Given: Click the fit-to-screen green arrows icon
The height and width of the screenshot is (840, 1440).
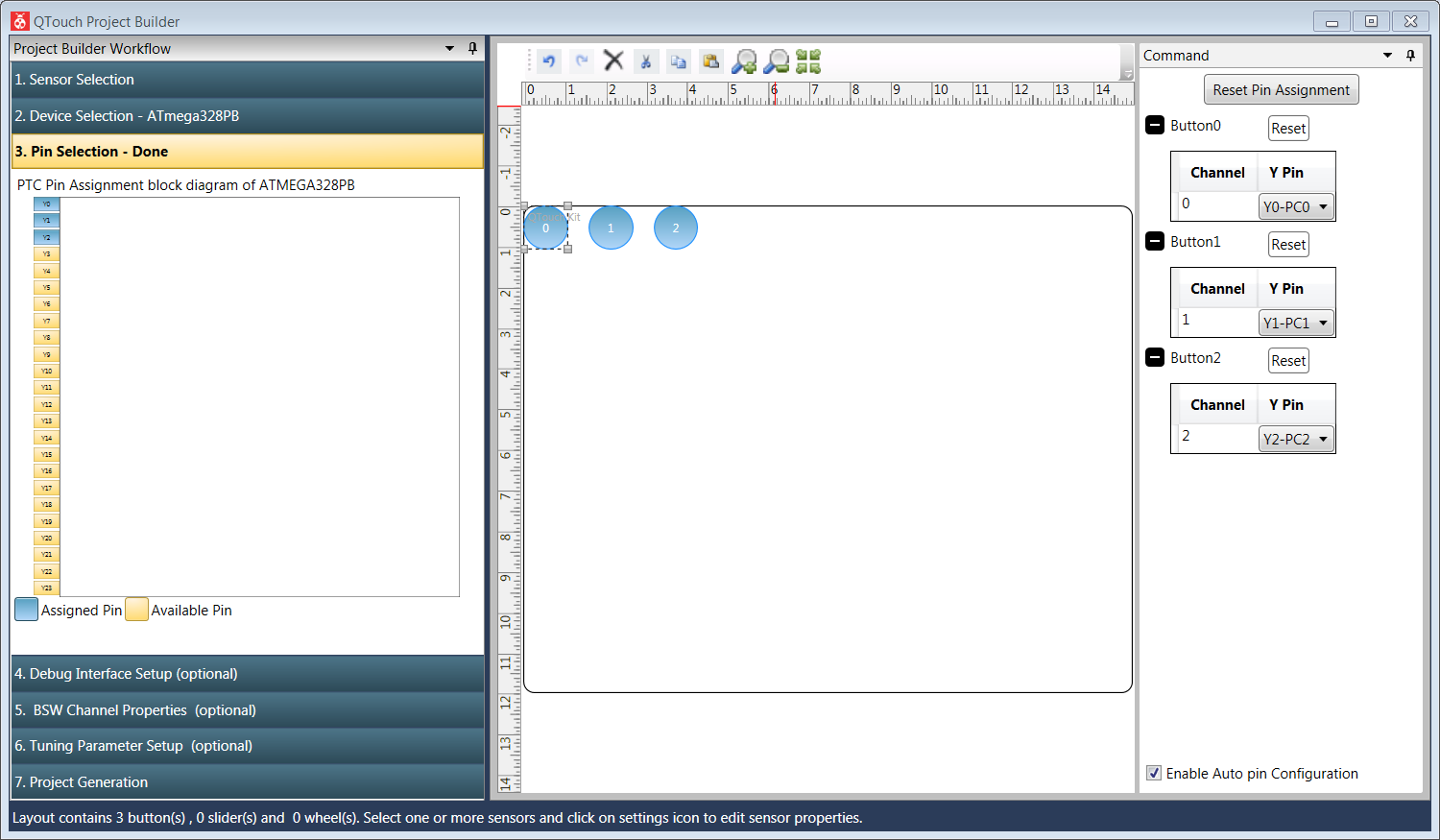Looking at the screenshot, I should coord(808,61).
